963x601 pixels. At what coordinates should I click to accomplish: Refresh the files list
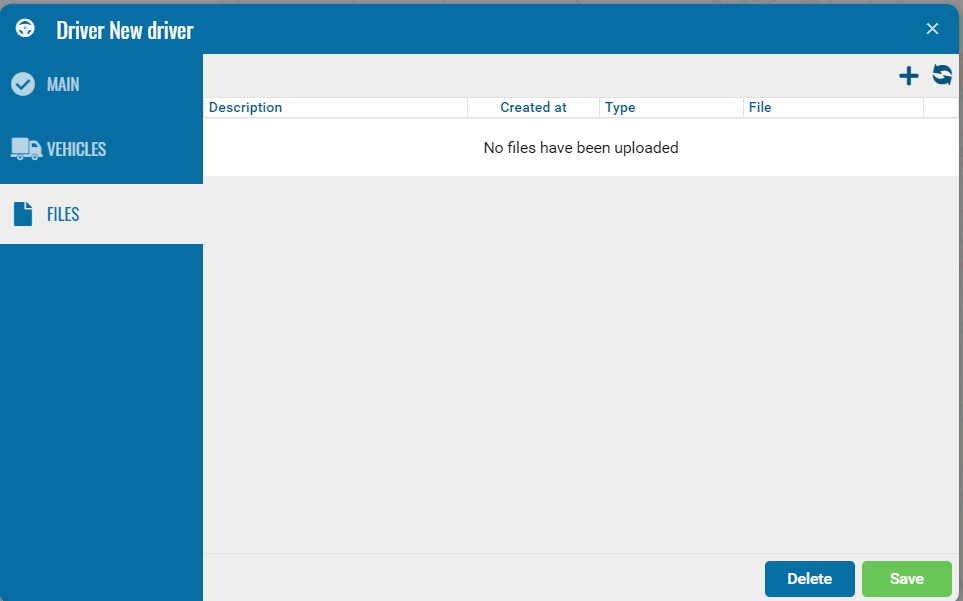[942, 75]
